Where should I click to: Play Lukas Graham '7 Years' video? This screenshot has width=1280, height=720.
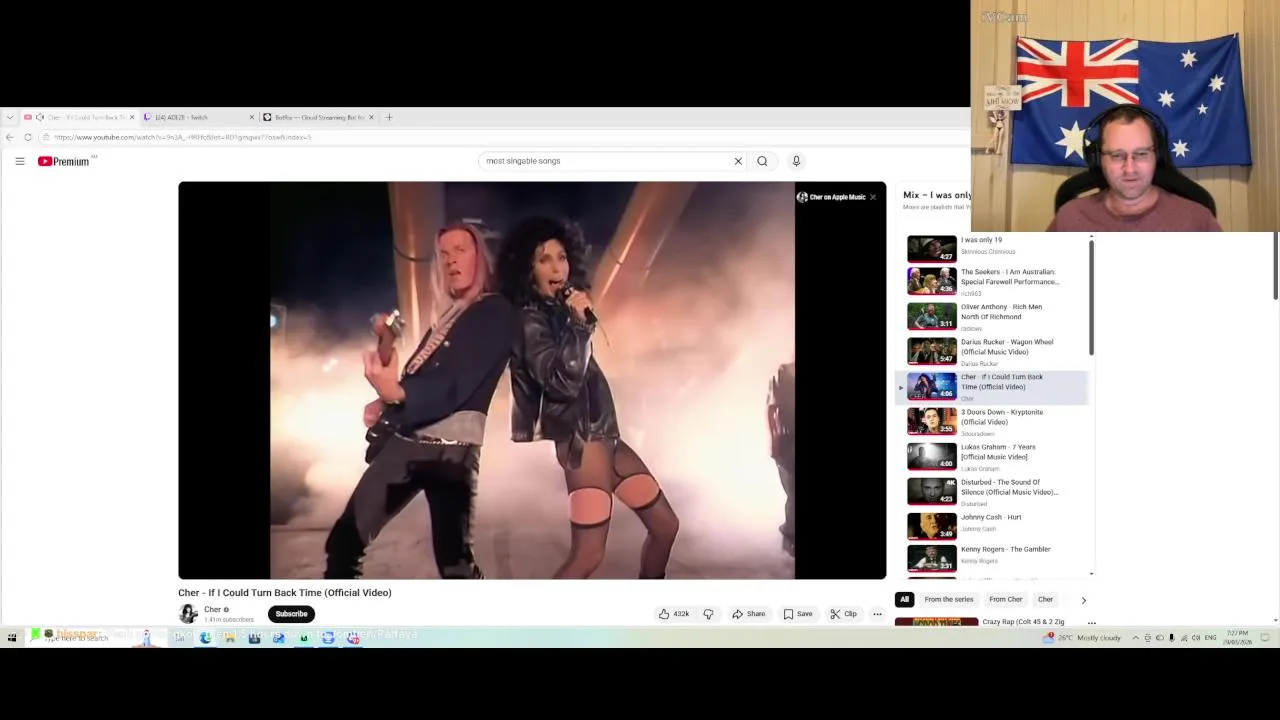click(x=994, y=456)
